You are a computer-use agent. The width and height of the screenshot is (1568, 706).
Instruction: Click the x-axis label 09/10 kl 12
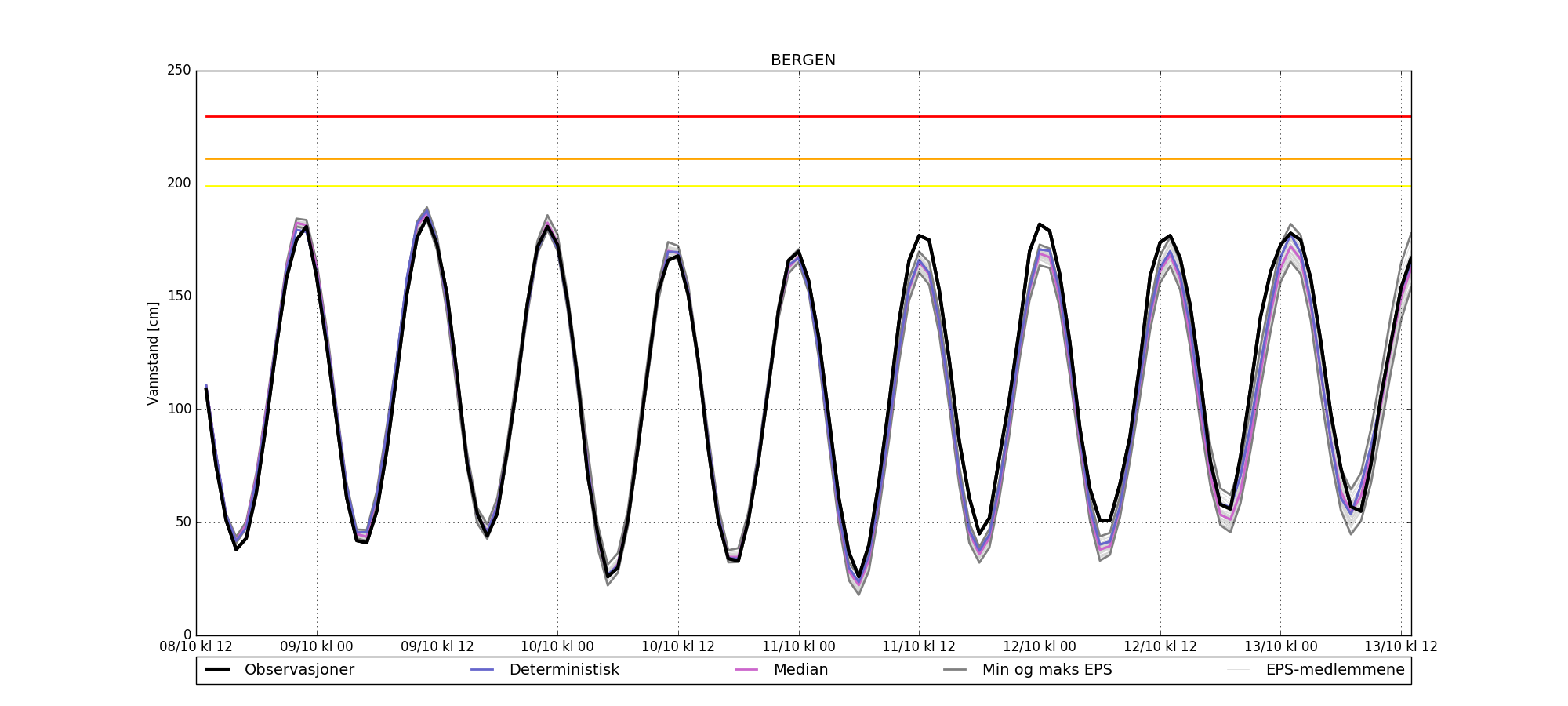(x=437, y=647)
